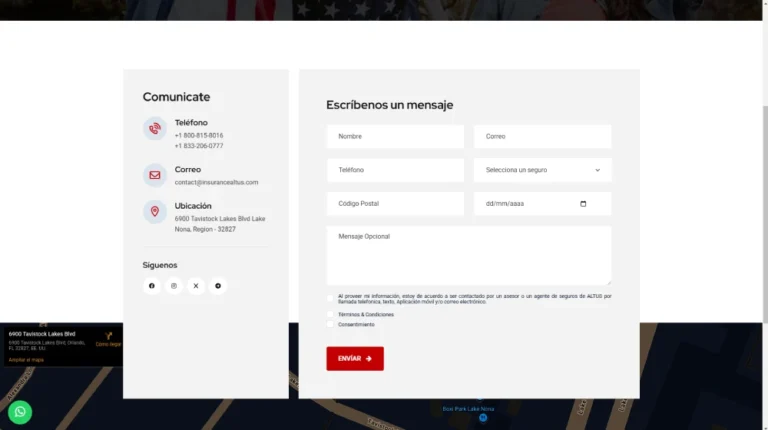Screen dimensions: 768x430
Task: Click the Ubicación map pin icon
Action: coord(155,212)
